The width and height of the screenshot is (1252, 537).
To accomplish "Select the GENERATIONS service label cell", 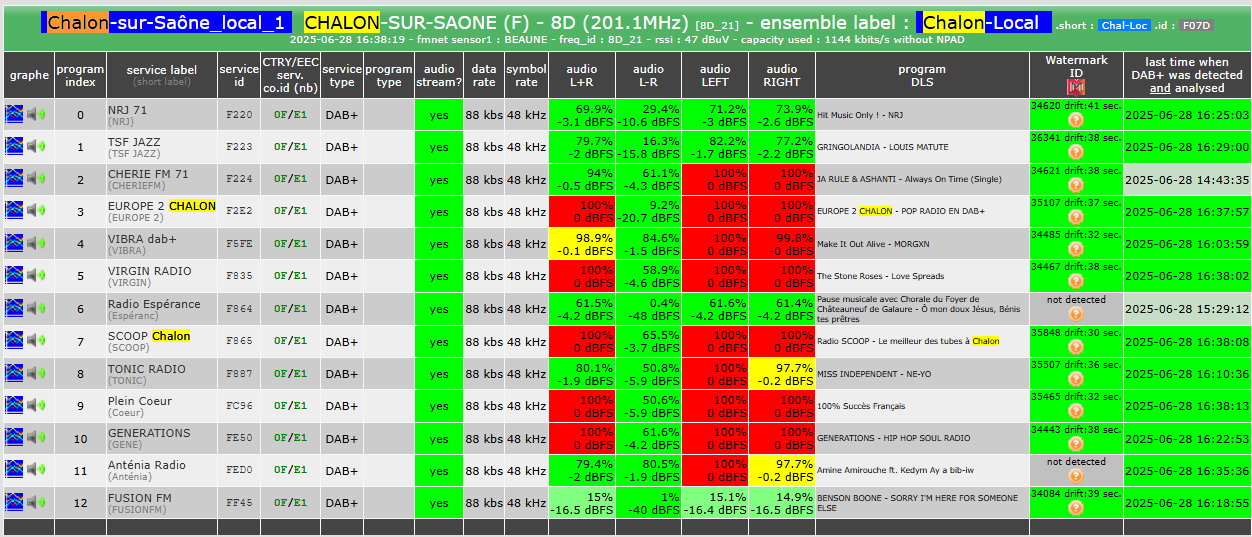I will tap(162, 438).
